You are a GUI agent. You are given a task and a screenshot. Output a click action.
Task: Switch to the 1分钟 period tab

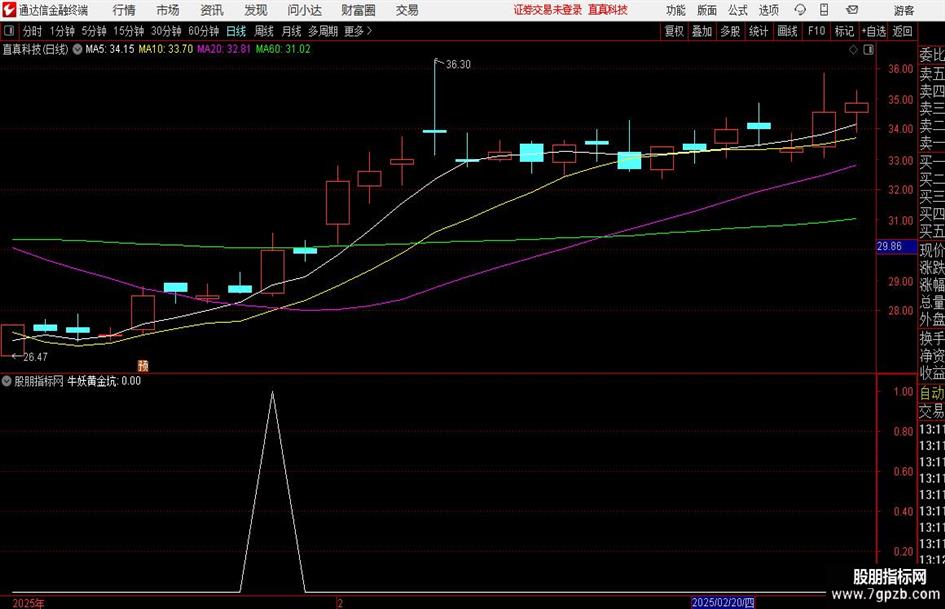click(x=62, y=31)
